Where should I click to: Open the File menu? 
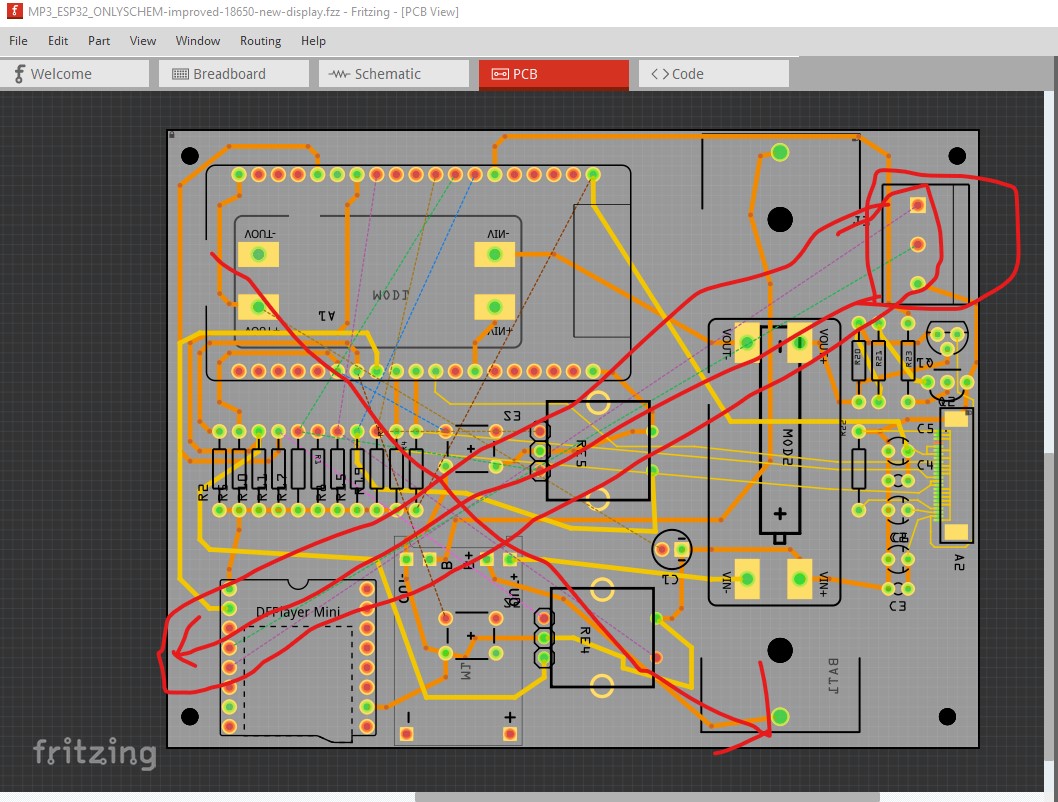[x=18, y=41]
